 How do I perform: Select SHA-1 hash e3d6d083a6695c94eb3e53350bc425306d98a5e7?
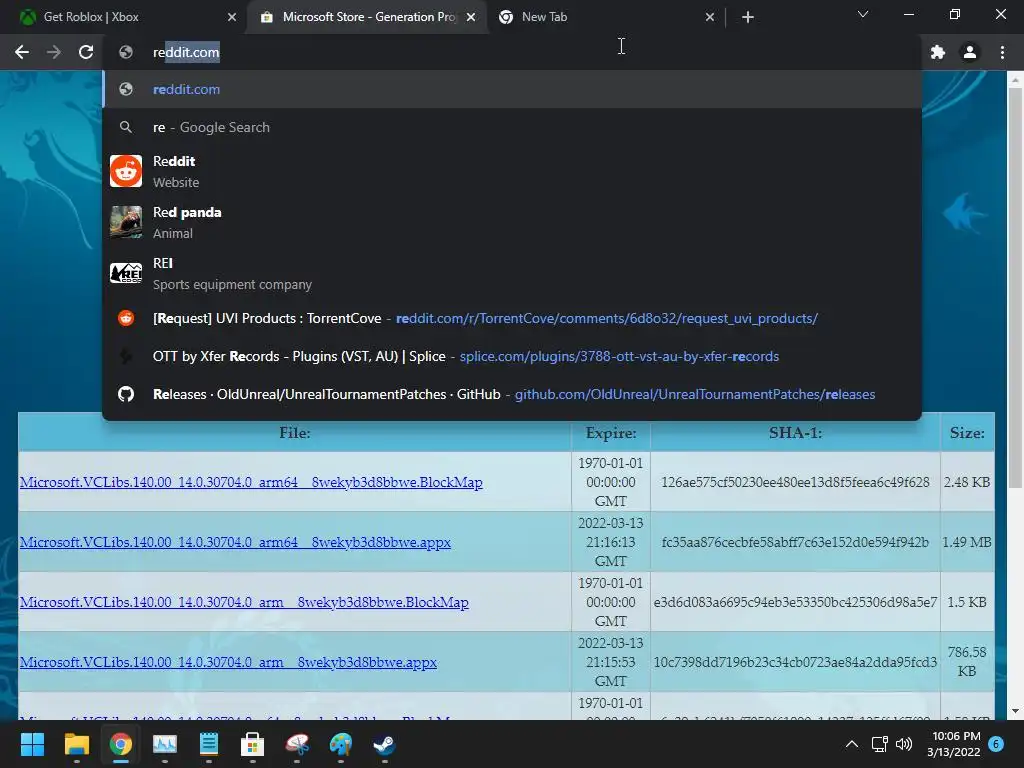tap(795, 602)
